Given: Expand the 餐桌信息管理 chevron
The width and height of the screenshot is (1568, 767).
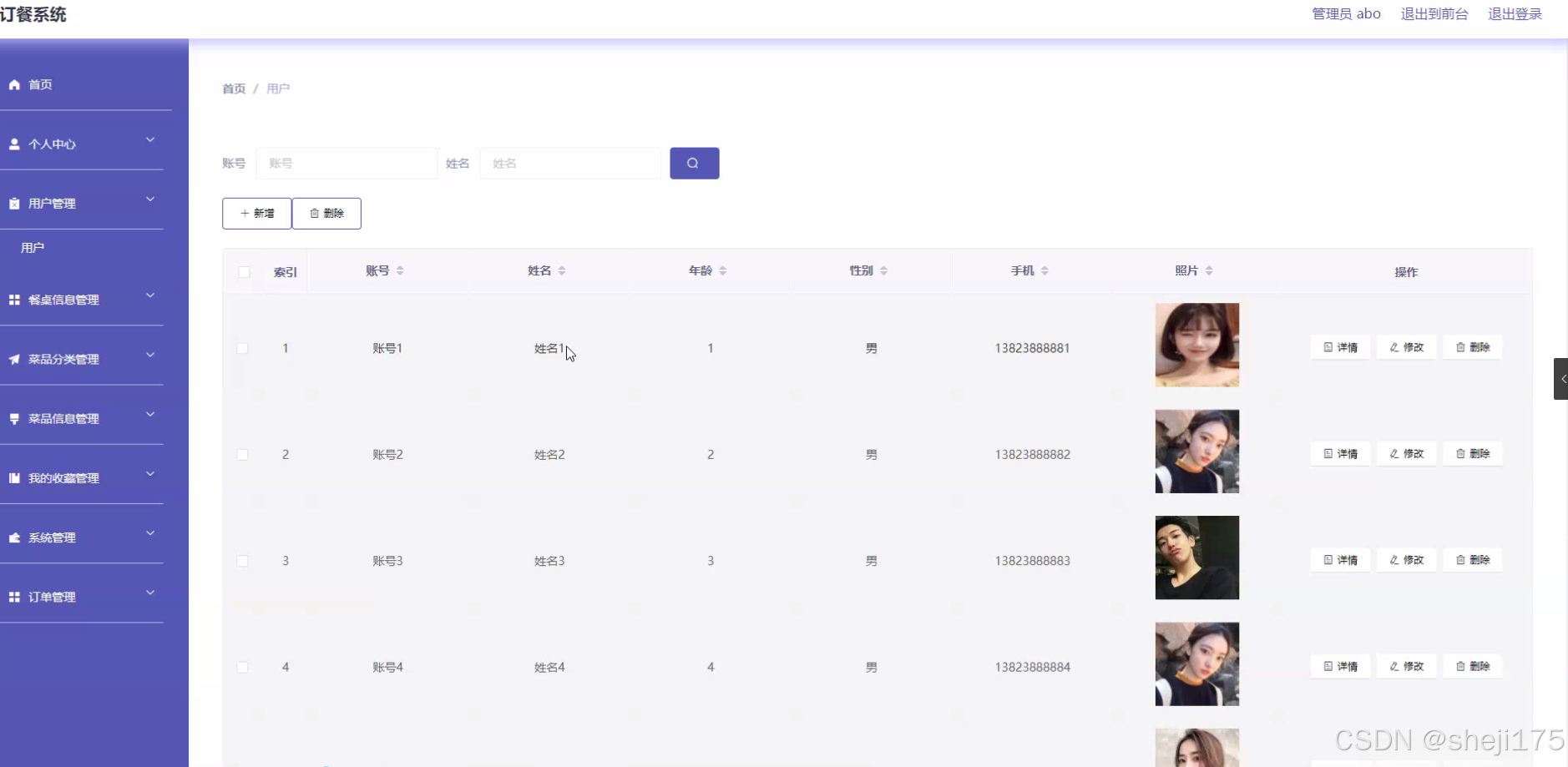Looking at the screenshot, I should click(x=150, y=295).
